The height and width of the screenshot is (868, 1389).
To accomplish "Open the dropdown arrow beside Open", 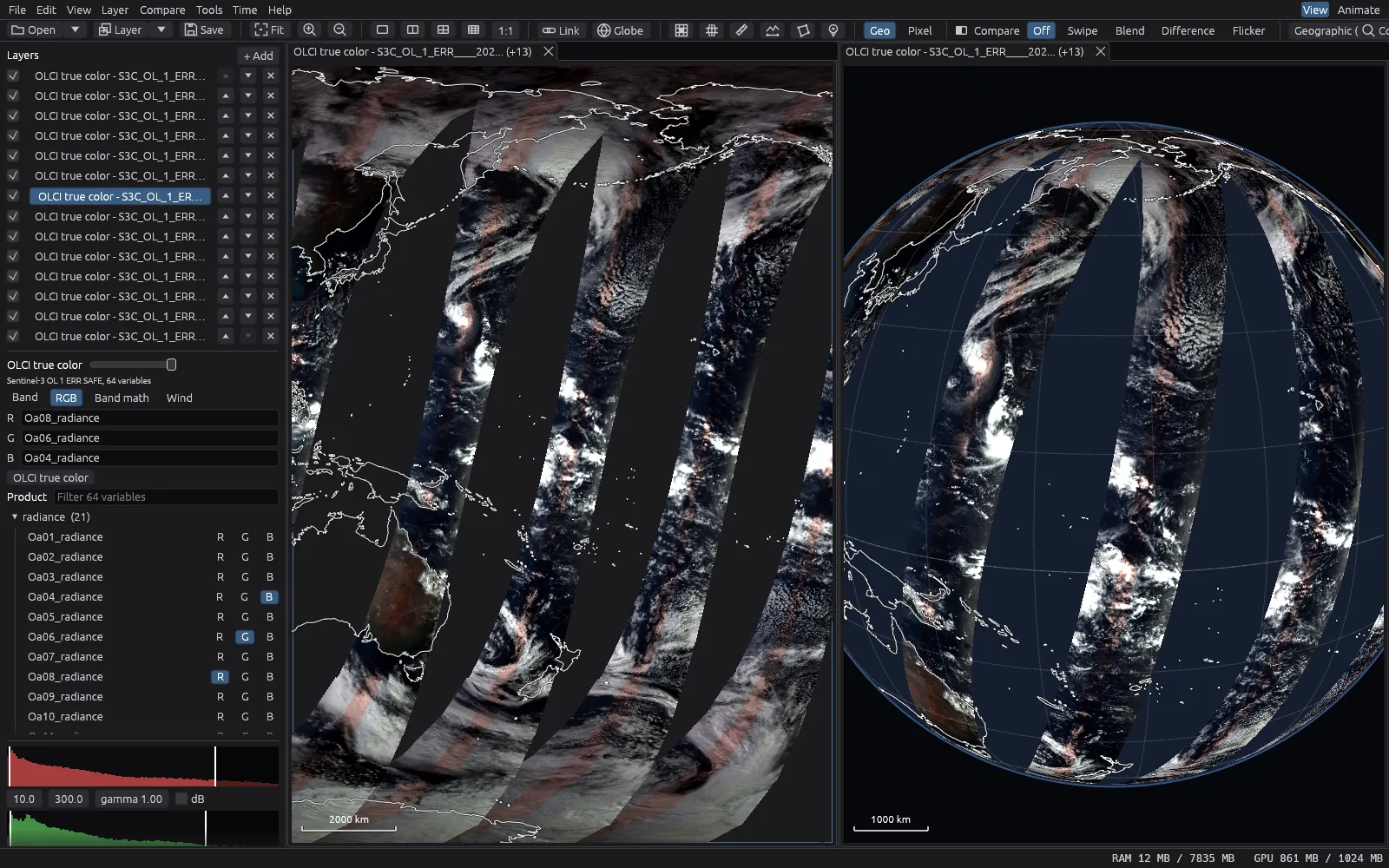I will 75,30.
